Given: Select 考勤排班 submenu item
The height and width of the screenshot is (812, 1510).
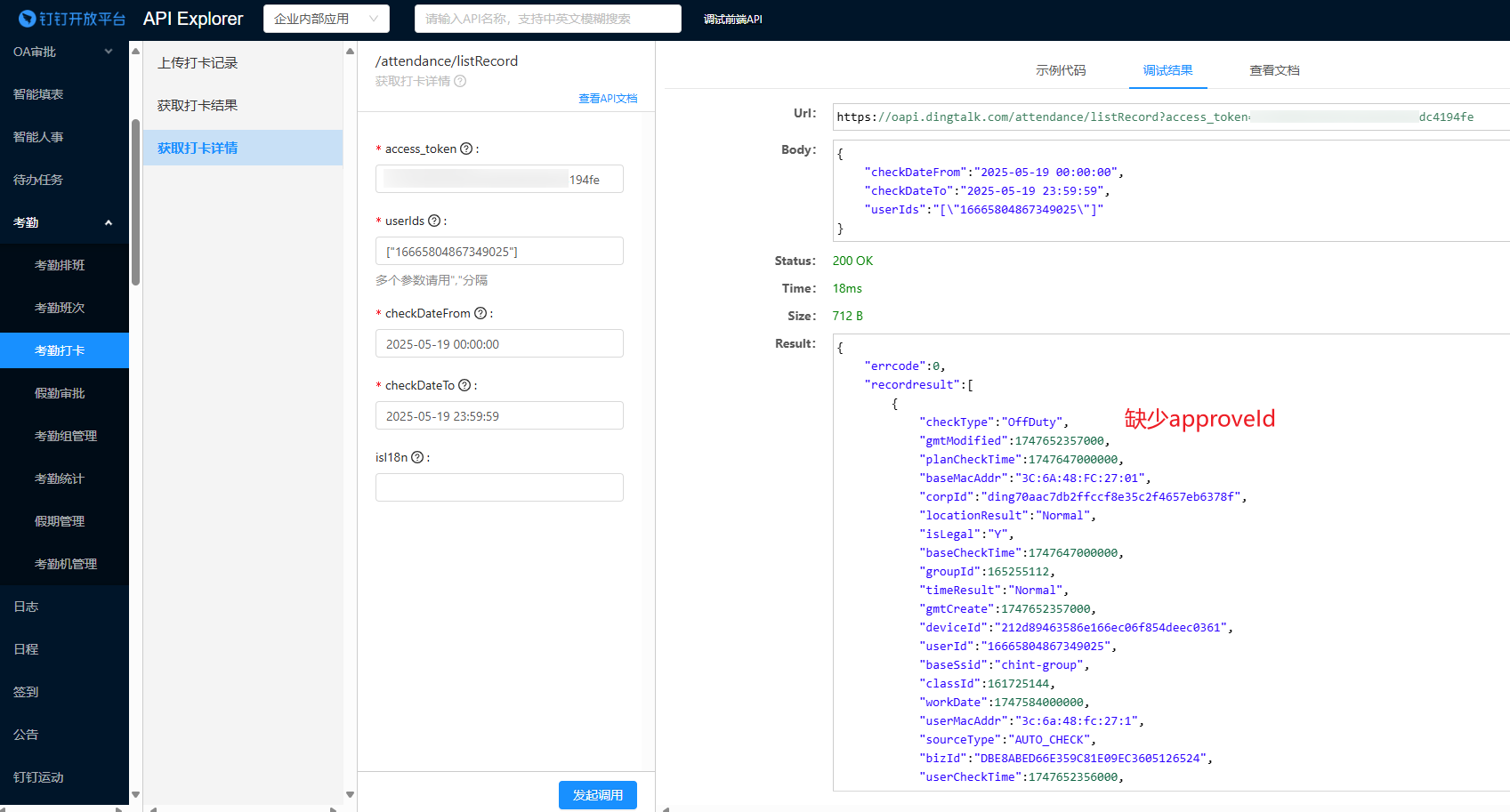Looking at the screenshot, I should click(60, 265).
